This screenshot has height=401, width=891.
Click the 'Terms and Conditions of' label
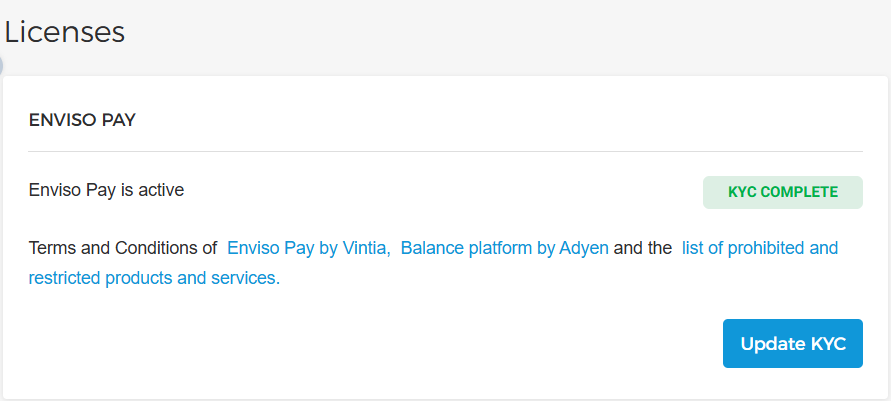tap(123, 248)
